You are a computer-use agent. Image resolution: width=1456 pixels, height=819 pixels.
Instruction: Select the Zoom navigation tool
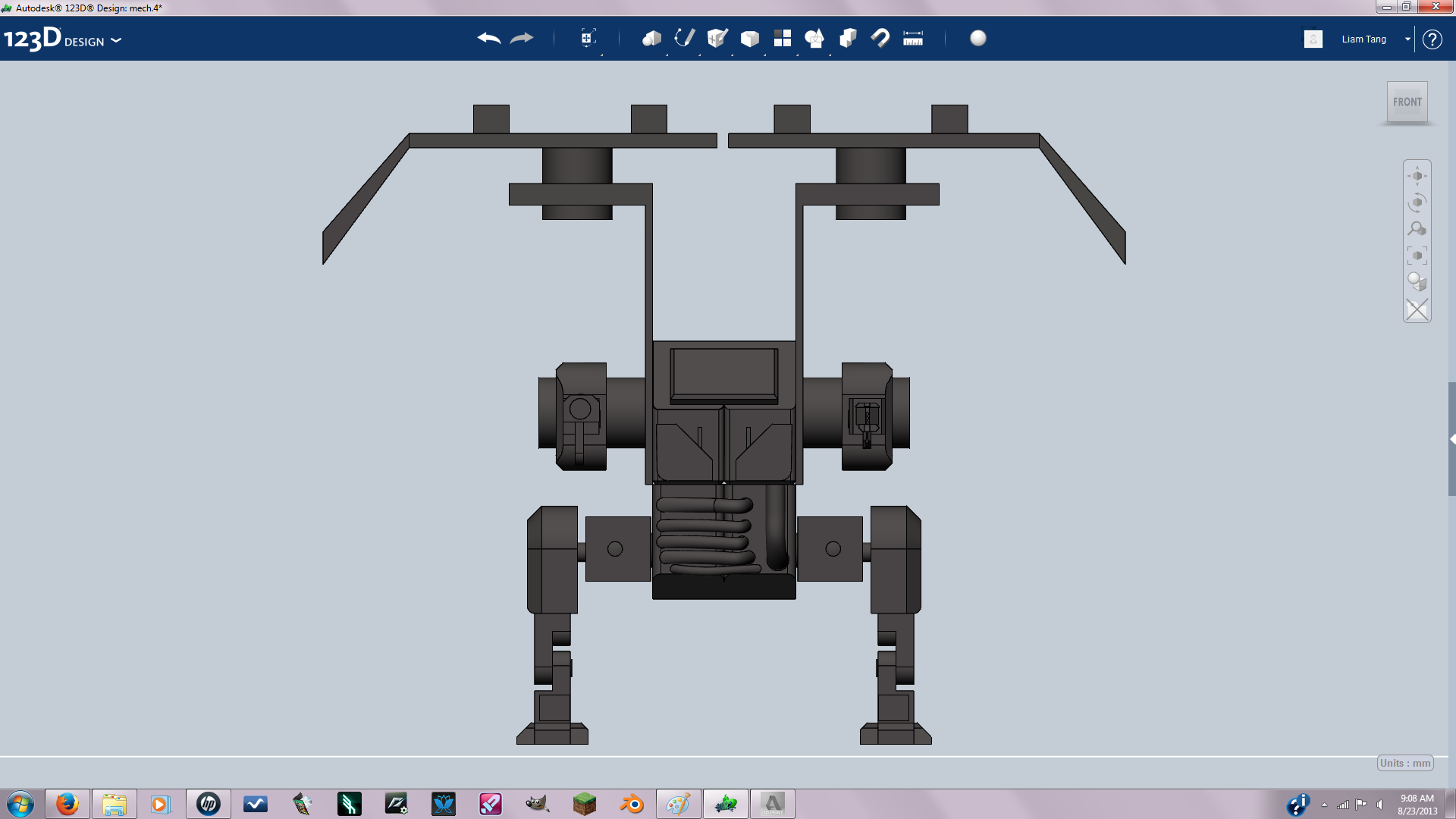tap(1417, 229)
